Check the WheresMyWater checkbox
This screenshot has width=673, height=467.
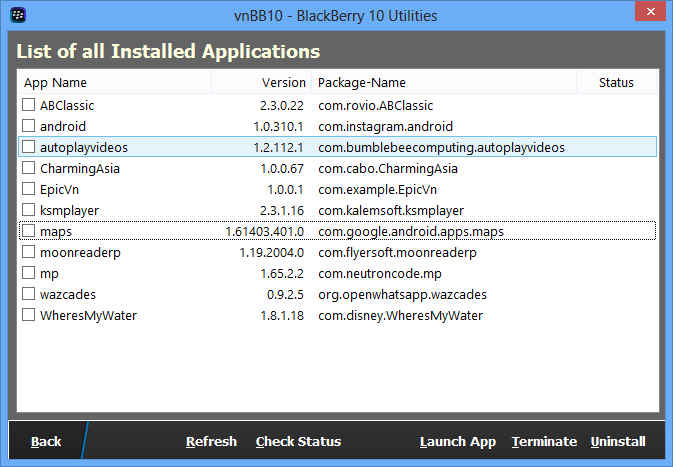28,315
